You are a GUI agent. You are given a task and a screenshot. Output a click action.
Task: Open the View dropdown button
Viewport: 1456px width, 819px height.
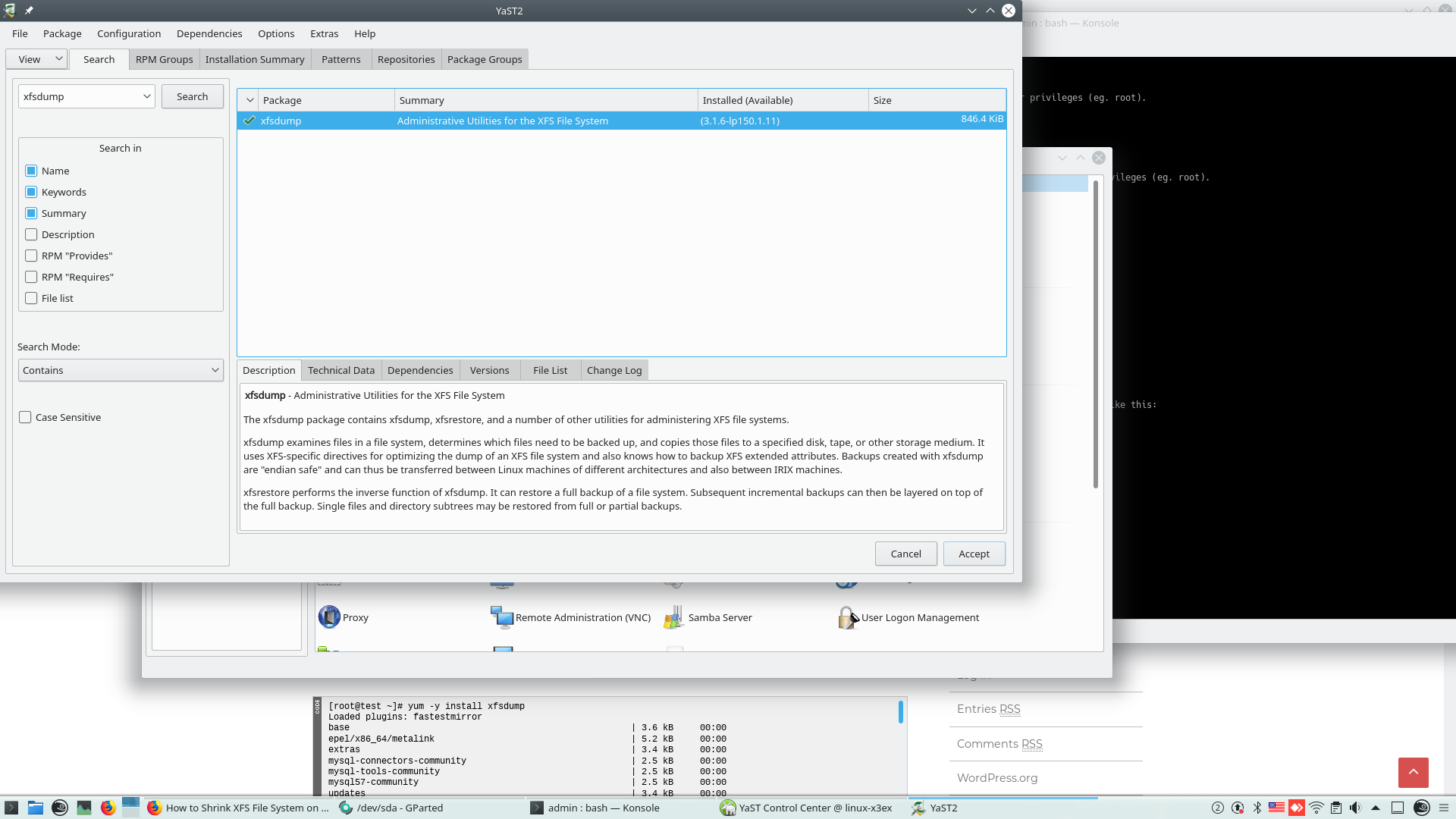[x=36, y=59]
